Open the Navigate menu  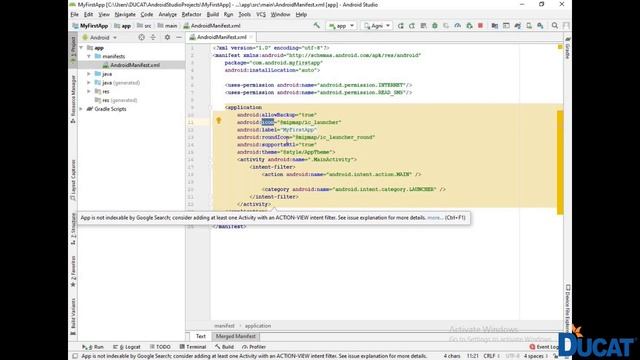[125, 14]
